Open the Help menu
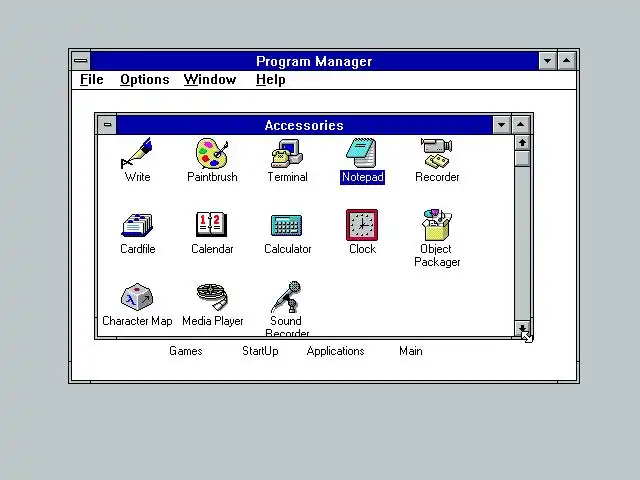The height and width of the screenshot is (480, 640). pyautogui.click(x=271, y=80)
